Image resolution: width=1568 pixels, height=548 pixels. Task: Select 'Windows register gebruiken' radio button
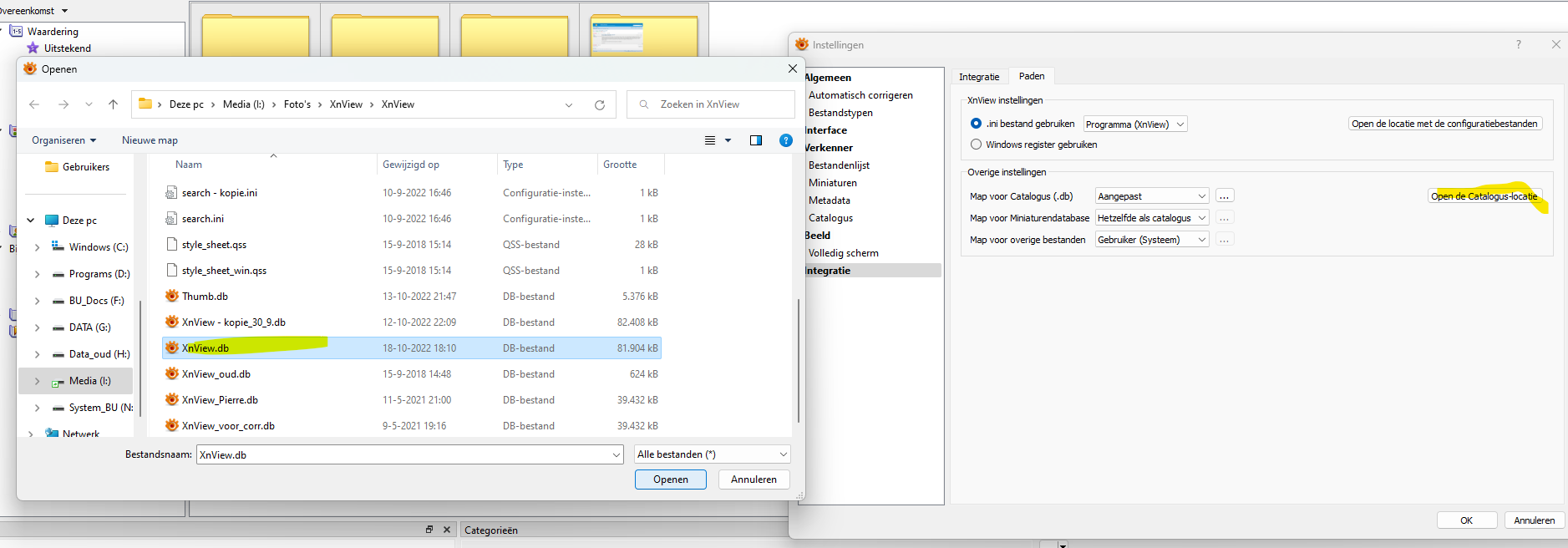coord(976,145)
